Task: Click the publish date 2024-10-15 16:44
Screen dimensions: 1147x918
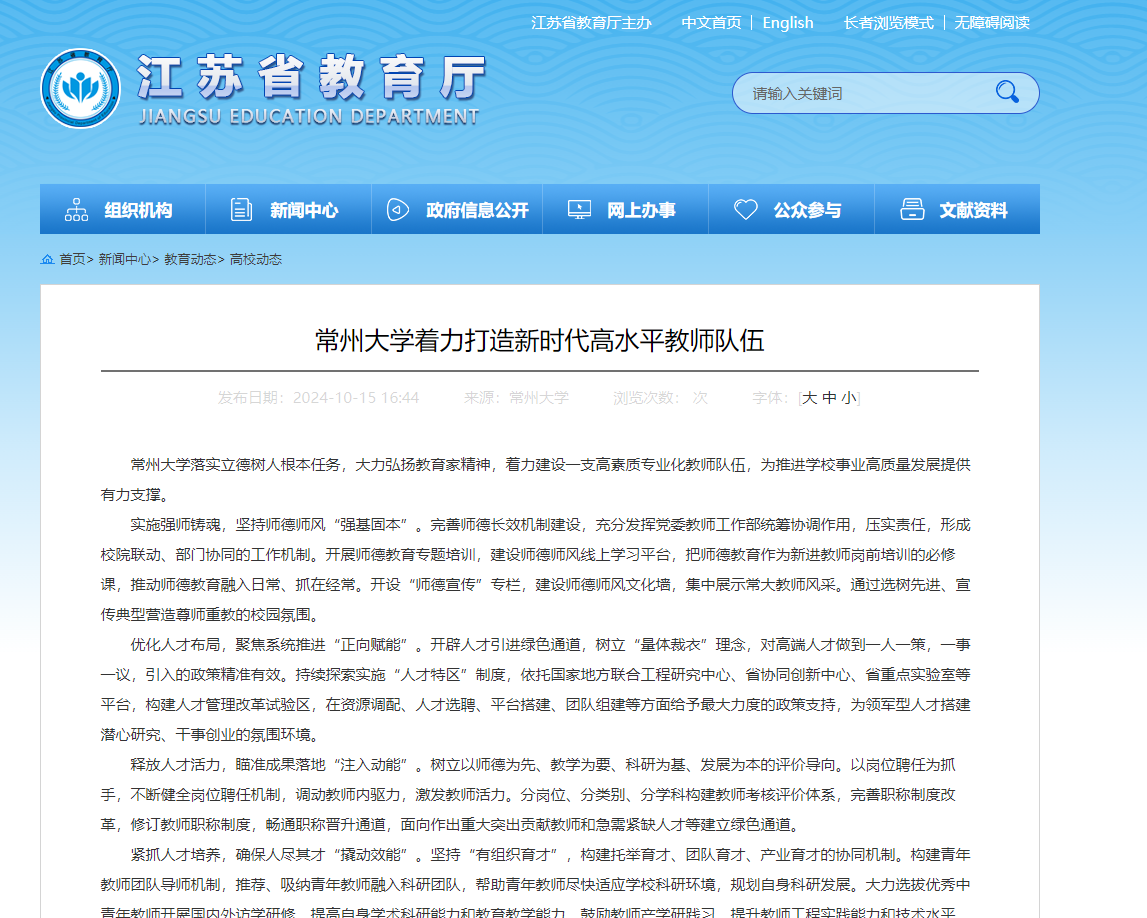Action: pyautogui.click(x=356, y=398)
